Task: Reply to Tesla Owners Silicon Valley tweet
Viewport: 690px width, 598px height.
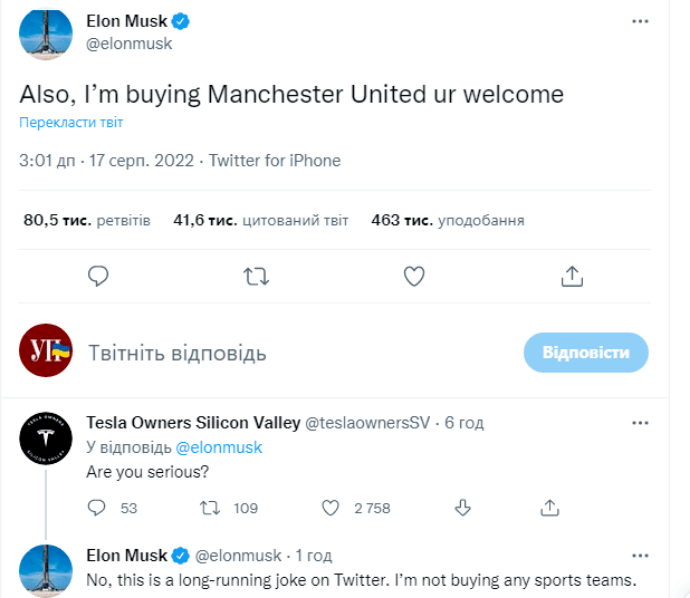Action: tap(97, 508)
